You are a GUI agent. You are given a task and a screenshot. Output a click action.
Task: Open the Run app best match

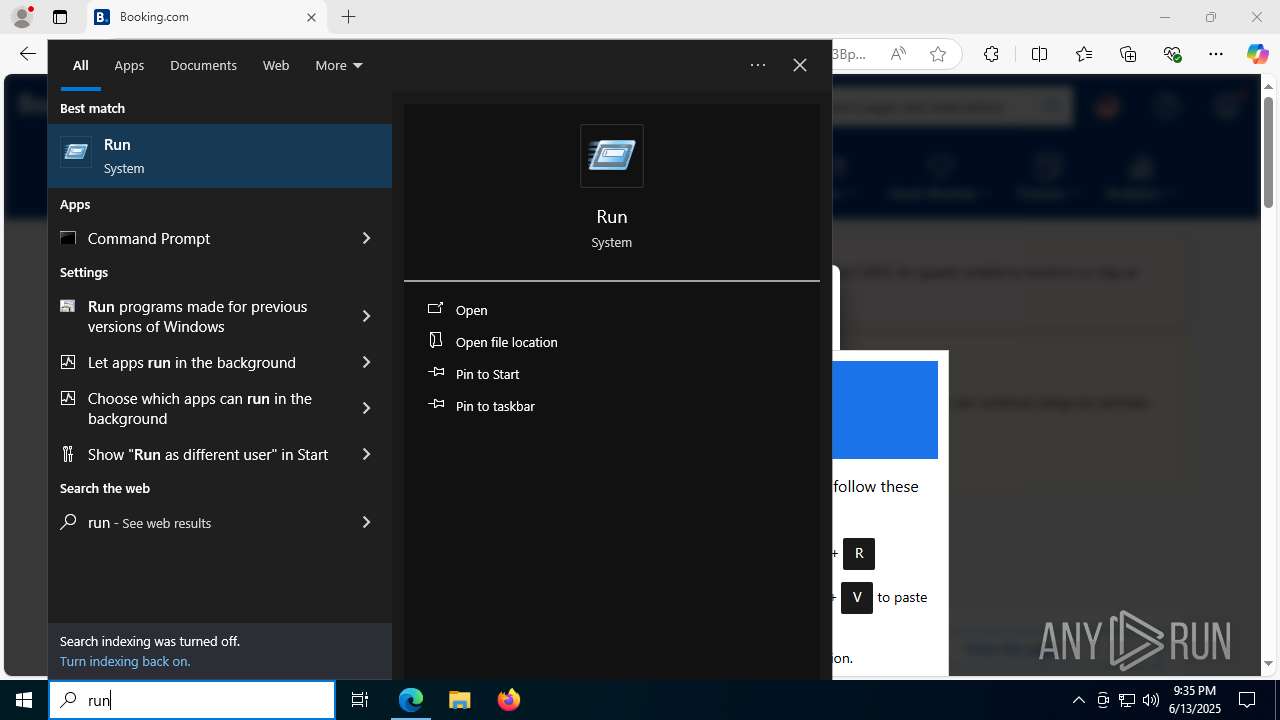click(220, 156)
